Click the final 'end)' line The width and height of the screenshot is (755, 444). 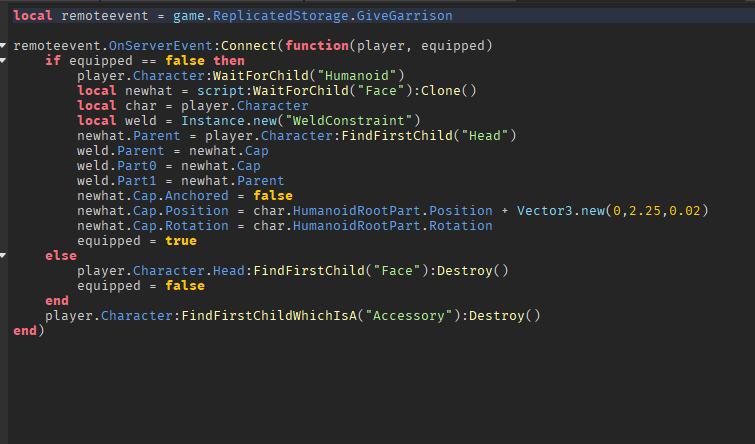click(x=29, y=331)
